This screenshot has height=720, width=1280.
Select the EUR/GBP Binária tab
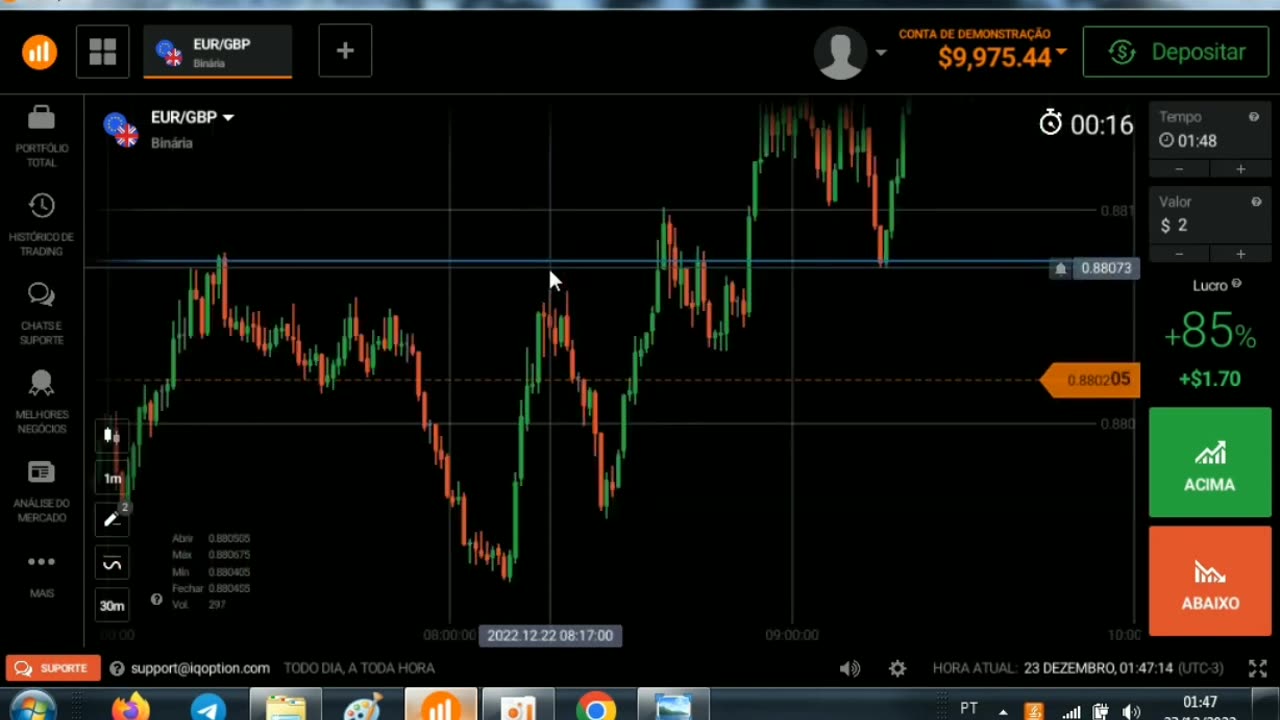pyautogui.click(x=218, y=52)
